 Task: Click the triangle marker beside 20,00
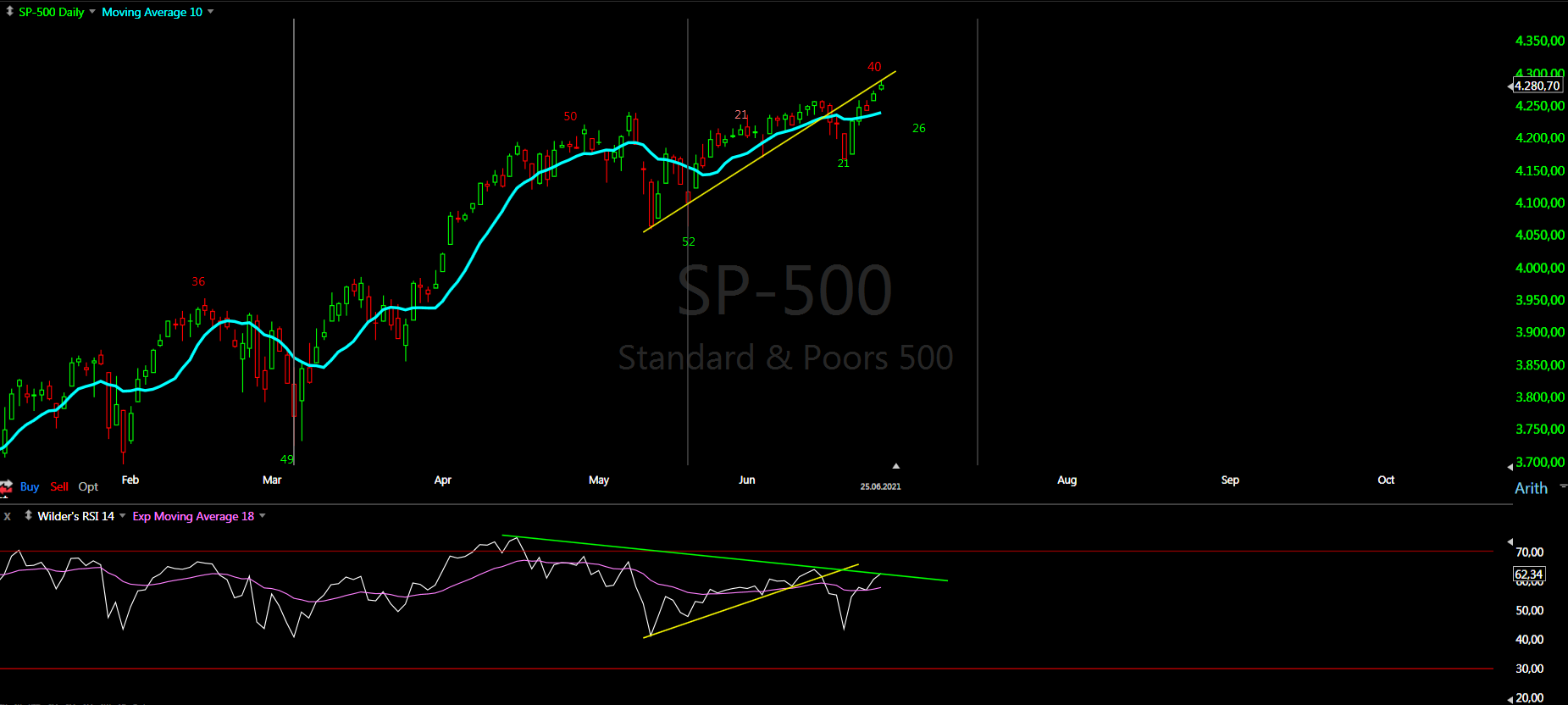coord(1510,699)
